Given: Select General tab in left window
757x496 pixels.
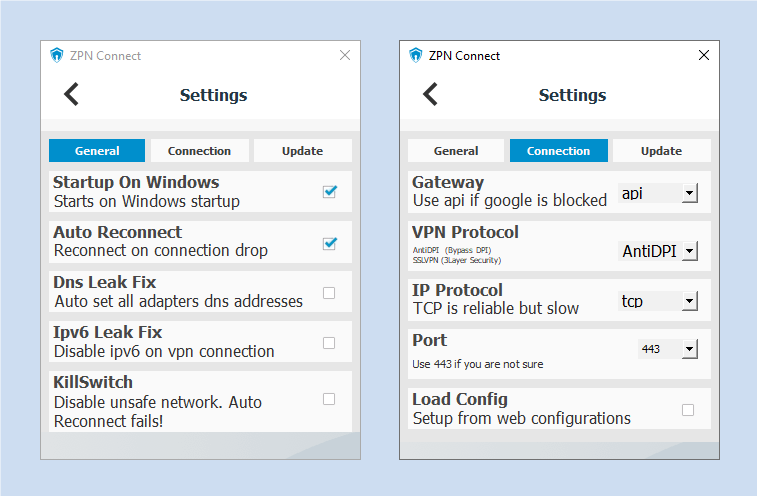Looking at the screenshot, I should (97, 151).
